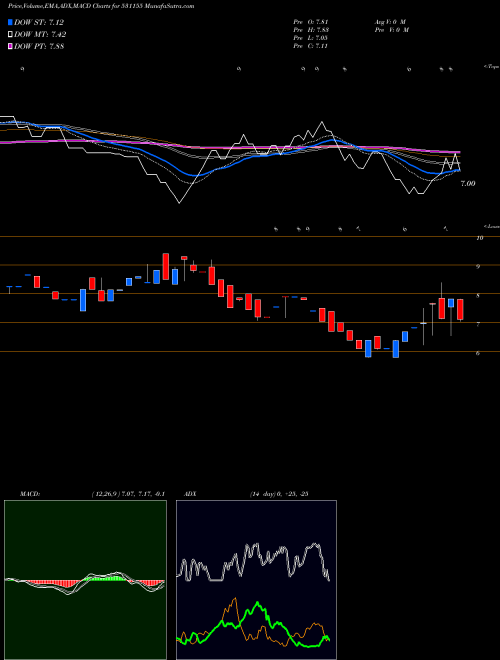The width and height of the screenshot is (500, 660).
Task: Click the blue DOW ST legend swatch
Action: 10,22
